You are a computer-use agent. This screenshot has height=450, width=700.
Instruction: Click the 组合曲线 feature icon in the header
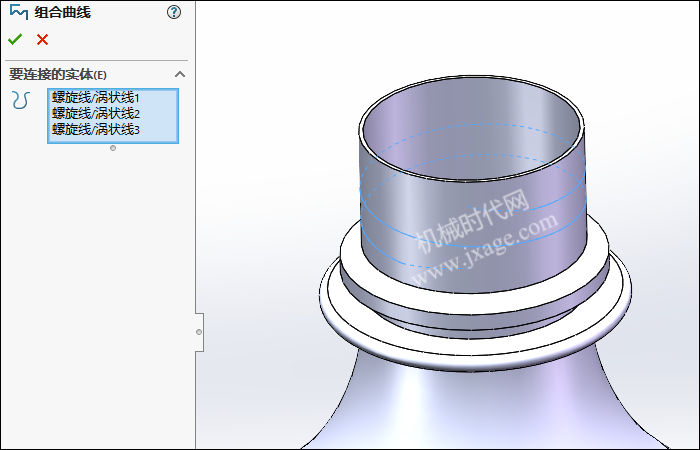click(x=19, y=12)
